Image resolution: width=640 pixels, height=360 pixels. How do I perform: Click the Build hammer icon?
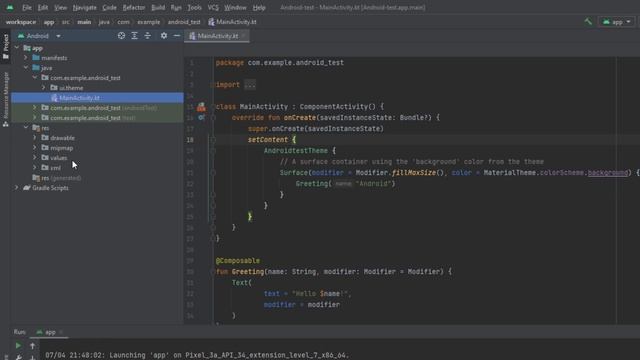(x=588, y=22)
